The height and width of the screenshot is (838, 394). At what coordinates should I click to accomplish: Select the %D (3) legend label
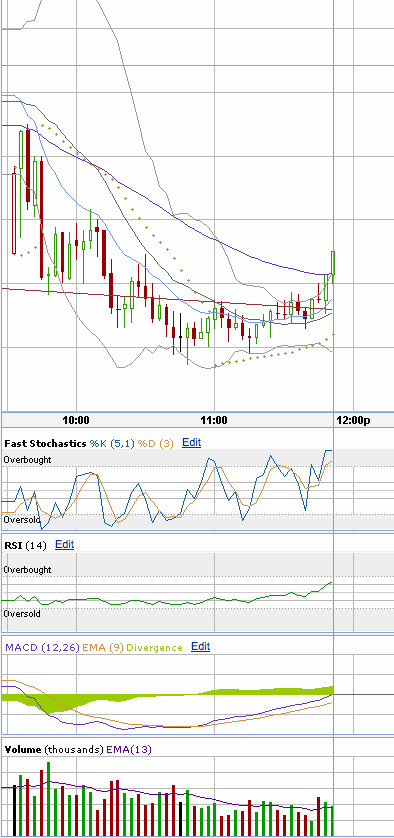(156, 444)
